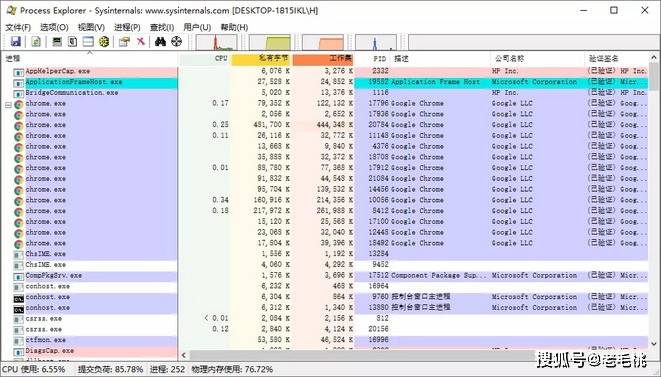
Task: Click Chrome icon in the PID 10056 row
Action: coord(19,201)
